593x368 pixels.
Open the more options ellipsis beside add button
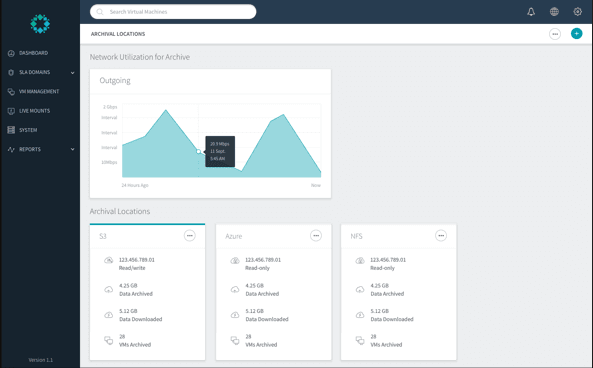[555, 34]
